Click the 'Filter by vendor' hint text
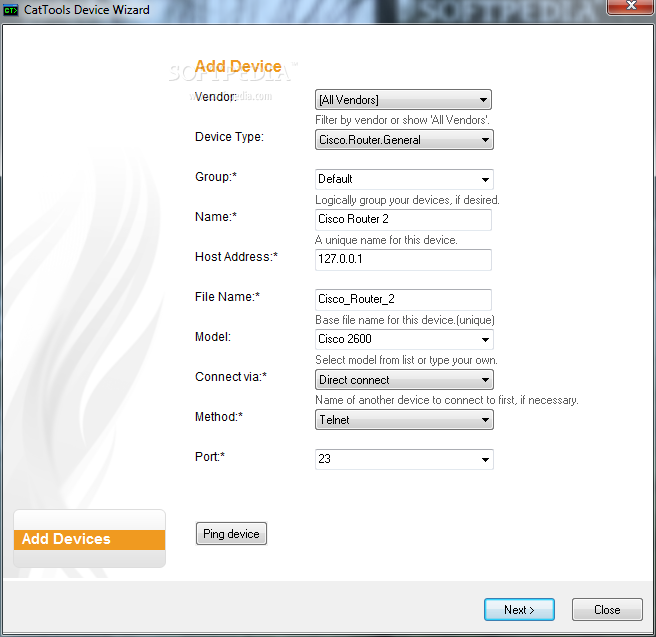The width and height of the screenshot is (656, 637). (x=402, y=120)
